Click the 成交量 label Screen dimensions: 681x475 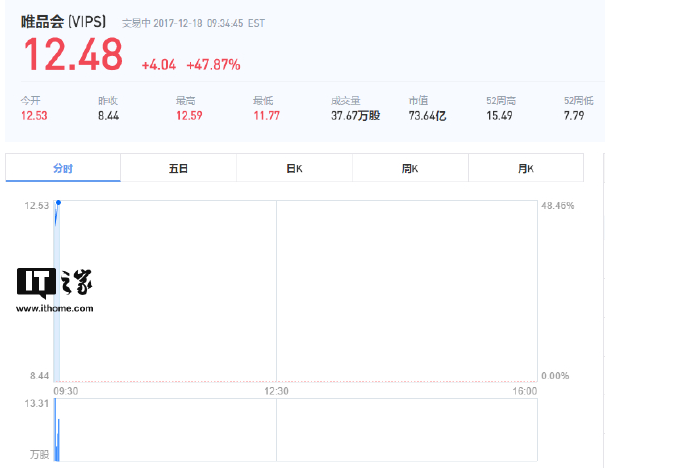click(345, 100)
